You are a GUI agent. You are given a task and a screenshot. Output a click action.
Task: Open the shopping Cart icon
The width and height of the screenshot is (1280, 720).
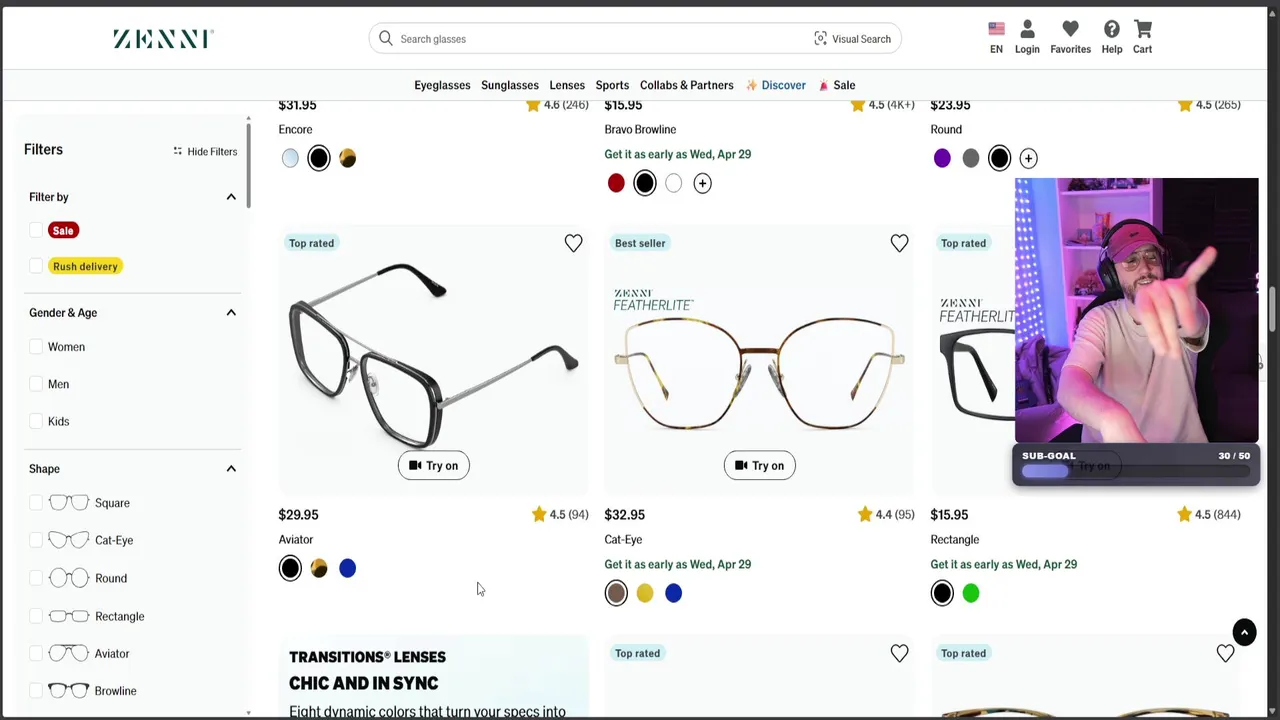(1143, 29)
